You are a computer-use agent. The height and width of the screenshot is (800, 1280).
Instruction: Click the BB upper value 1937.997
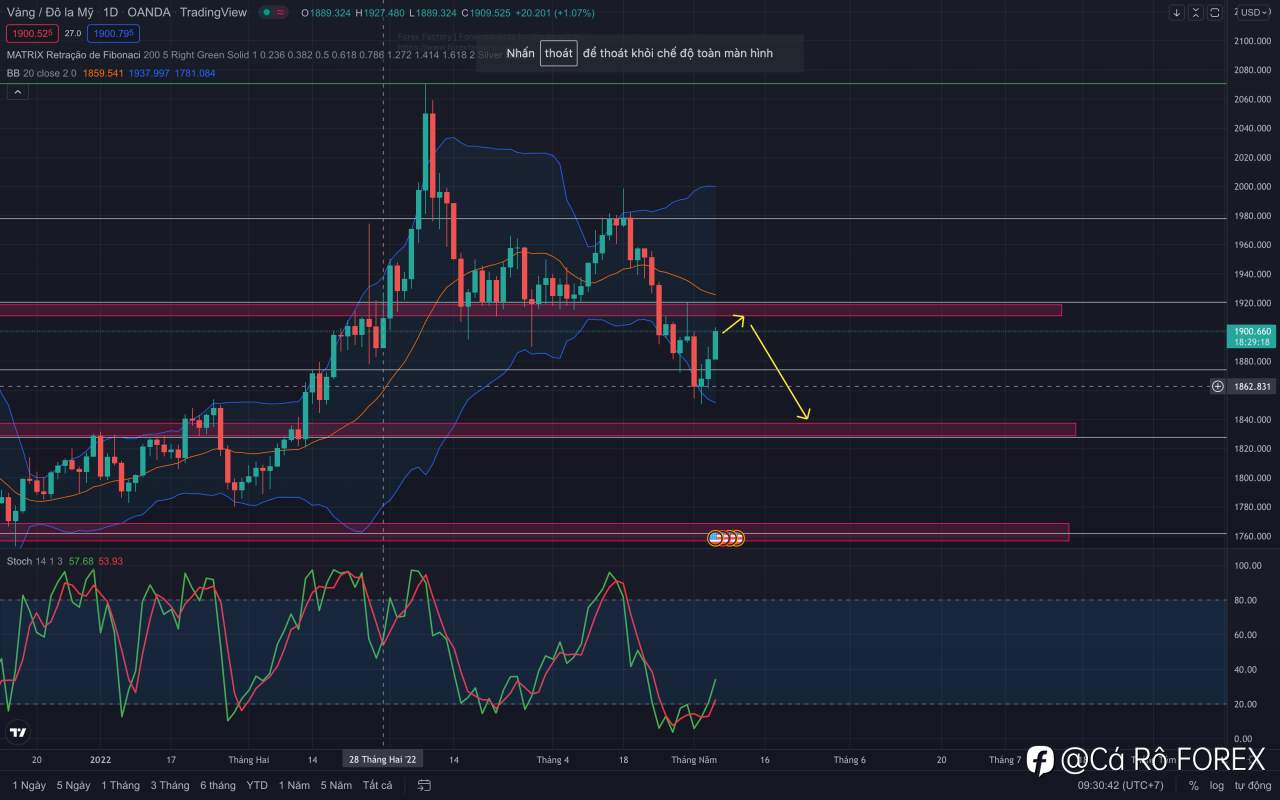150,73
